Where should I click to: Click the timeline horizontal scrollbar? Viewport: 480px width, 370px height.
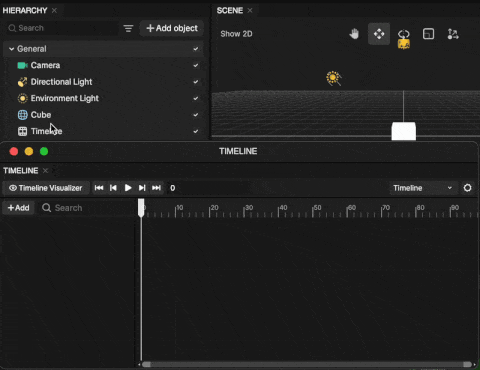click(x=307, y=364)
